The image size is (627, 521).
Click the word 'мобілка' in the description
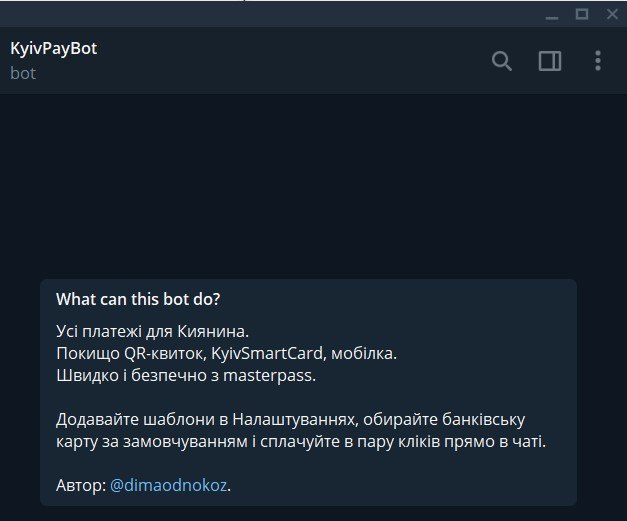click(x=362, y=353)
